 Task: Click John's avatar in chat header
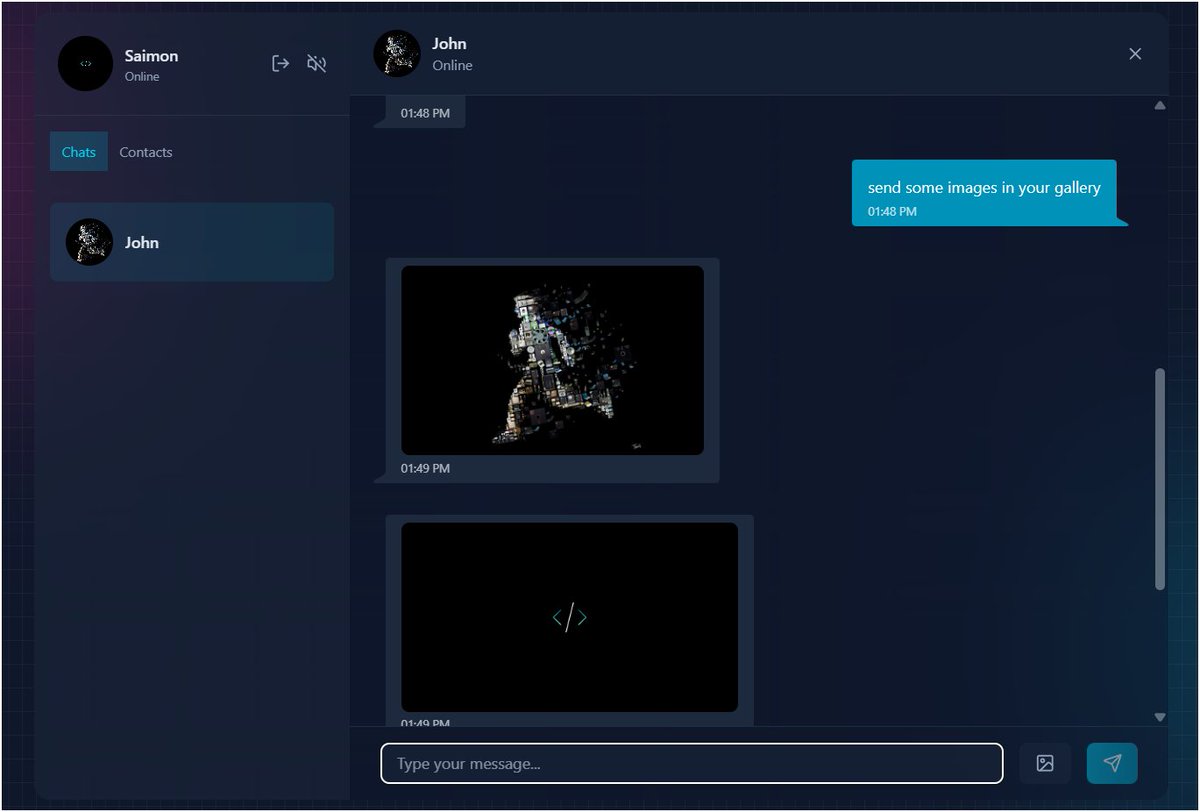(397, 54)
